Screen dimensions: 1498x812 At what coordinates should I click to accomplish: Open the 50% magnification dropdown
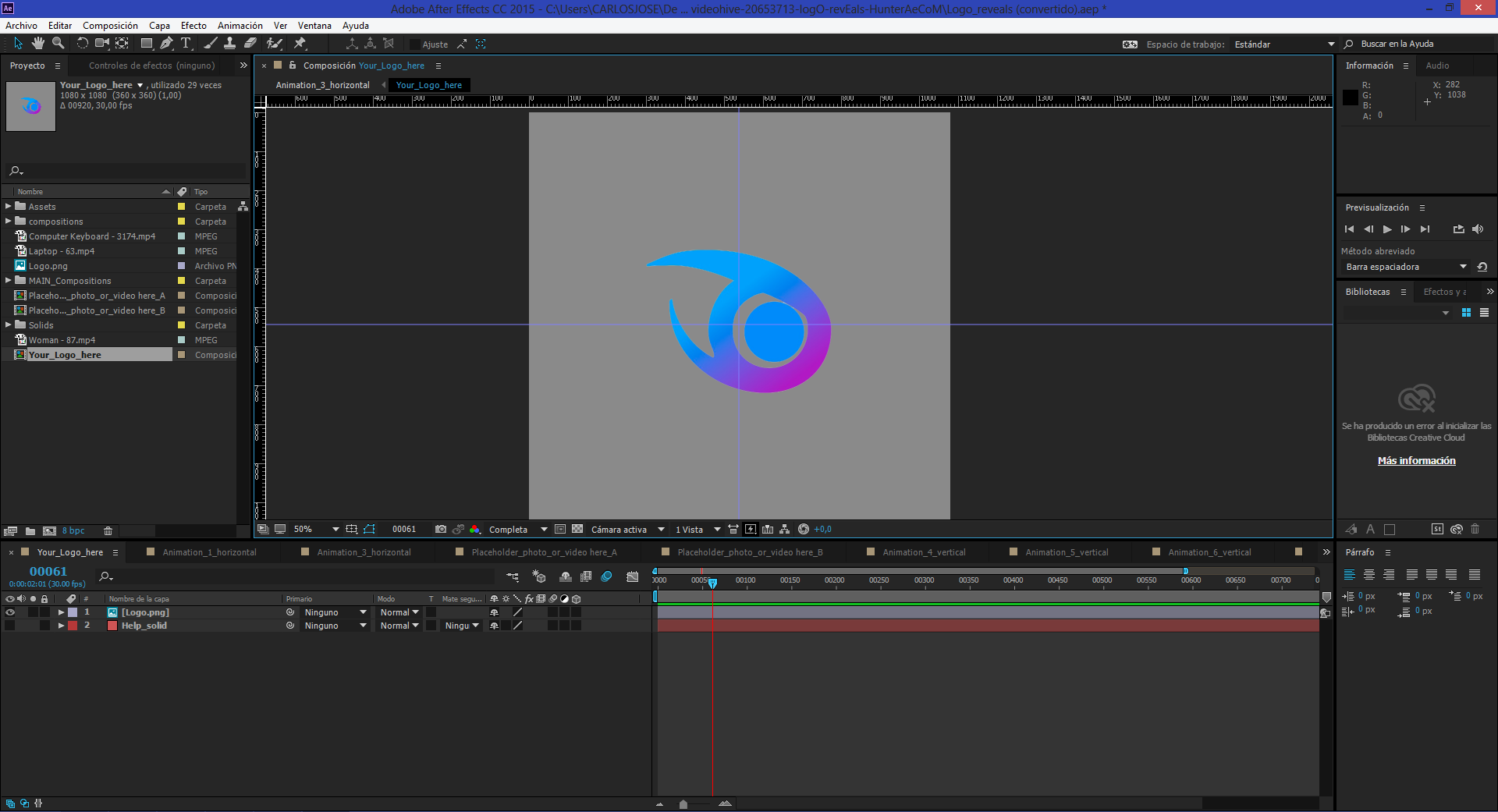pyautogui.click(x=316, y=529)
